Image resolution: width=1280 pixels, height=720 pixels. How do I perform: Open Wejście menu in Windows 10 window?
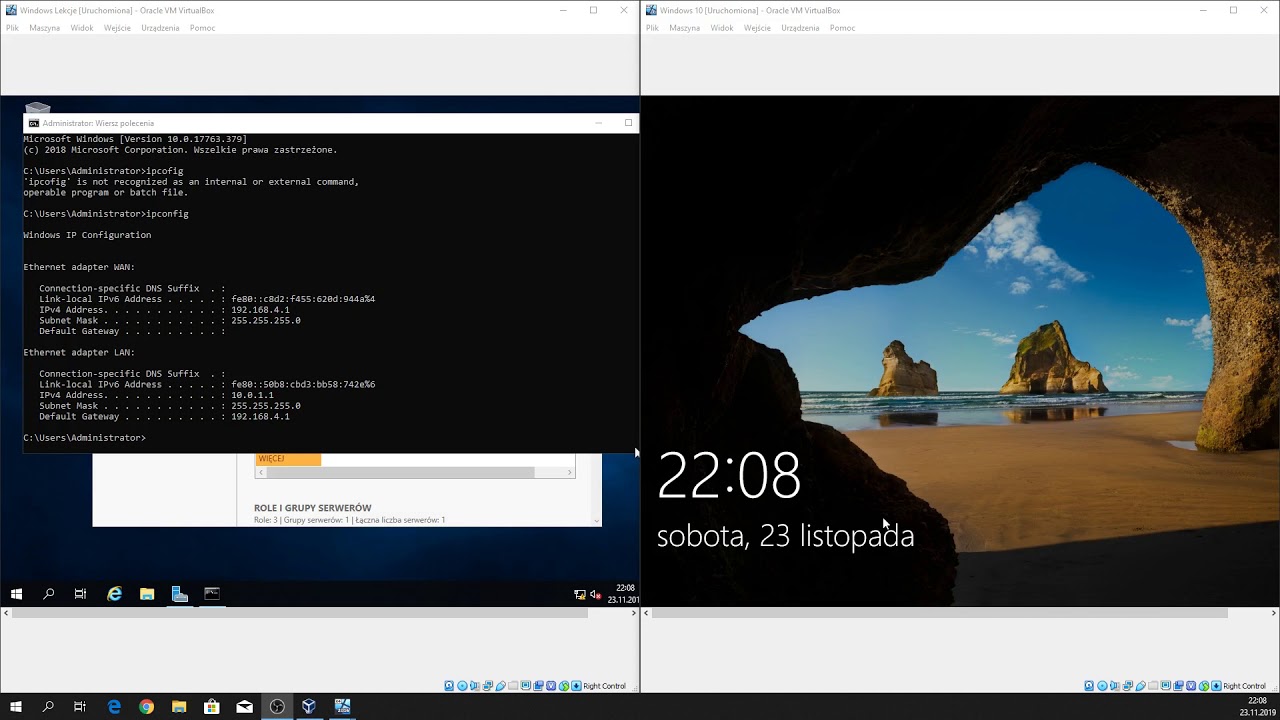coord(757,28)
